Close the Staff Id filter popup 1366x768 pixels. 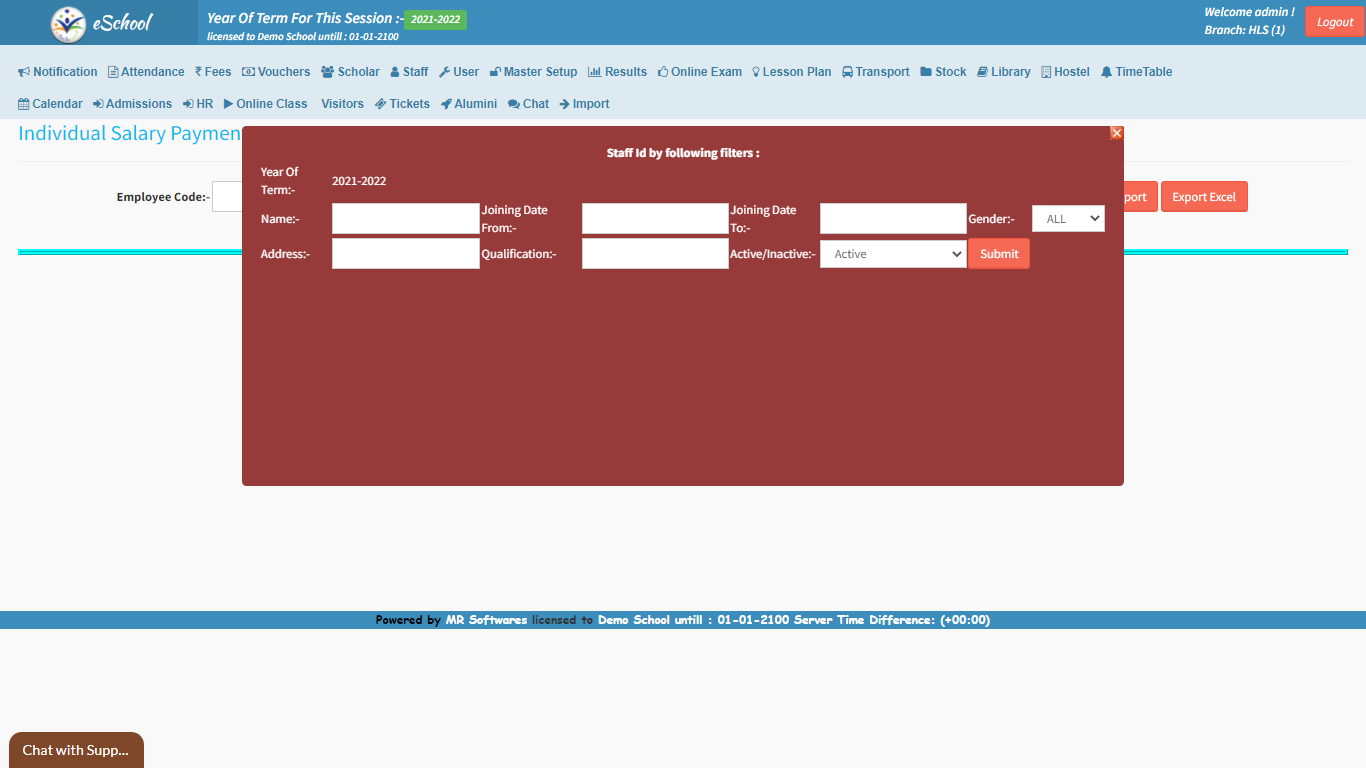coord(1117,133)
